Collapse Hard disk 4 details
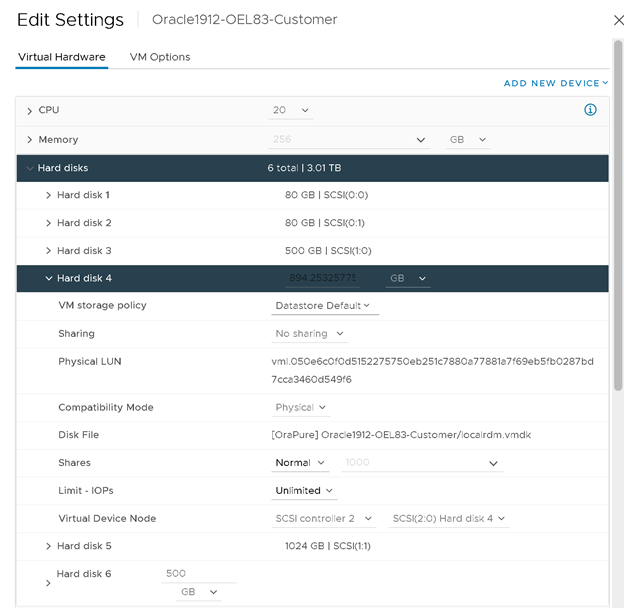The height and width of the screenshot is (608, 624). point(48,279)
